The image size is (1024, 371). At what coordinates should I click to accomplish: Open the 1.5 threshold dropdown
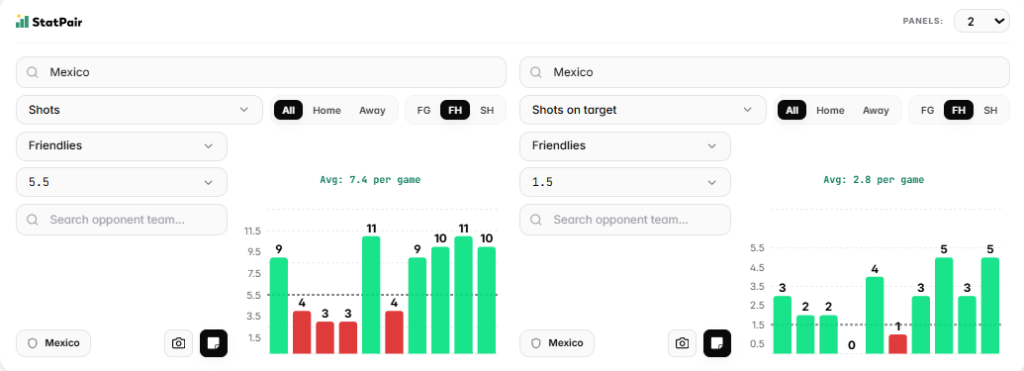[625, 182]
